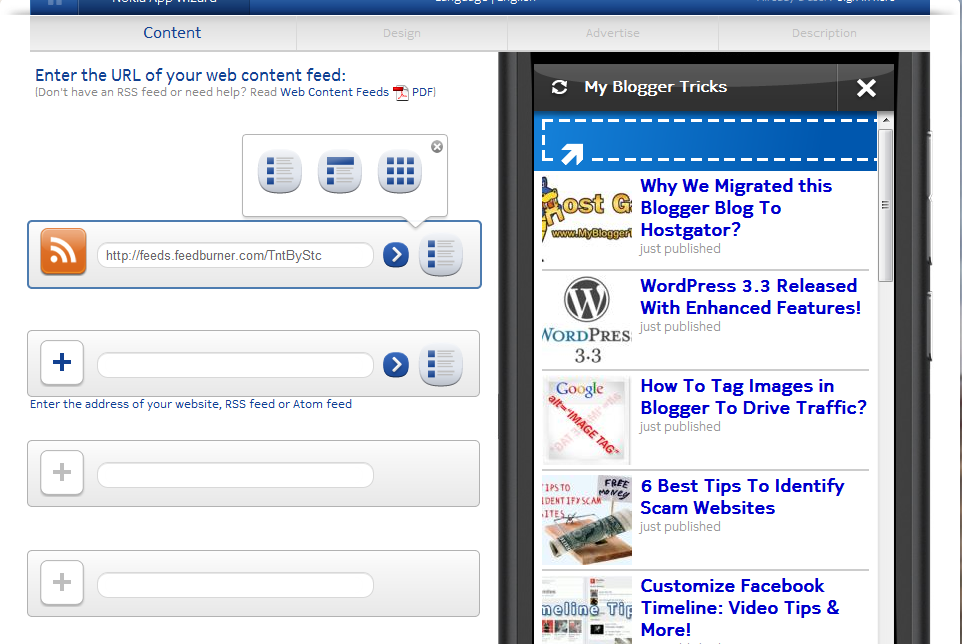Open 'WordPress 3.3 Released' article
Image resolution: width=962 pixels, height=644 pixels.
[750, 297]
